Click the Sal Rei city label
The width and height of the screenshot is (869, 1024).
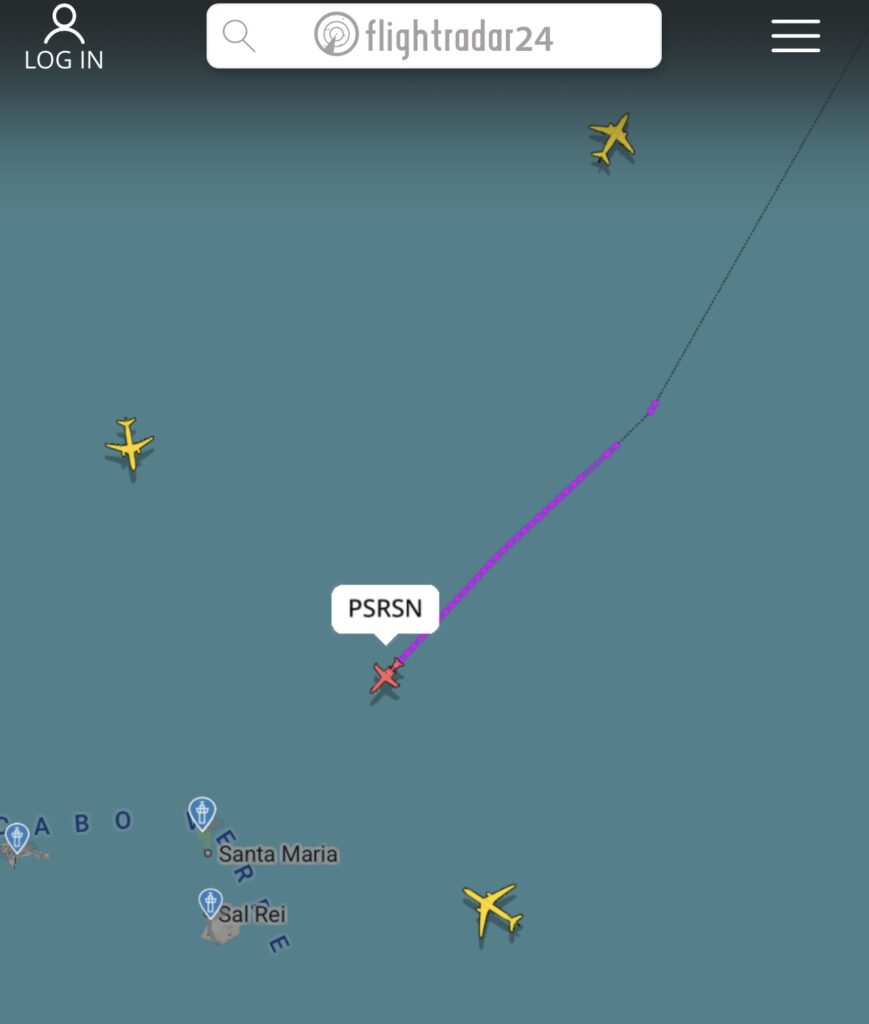252,914
